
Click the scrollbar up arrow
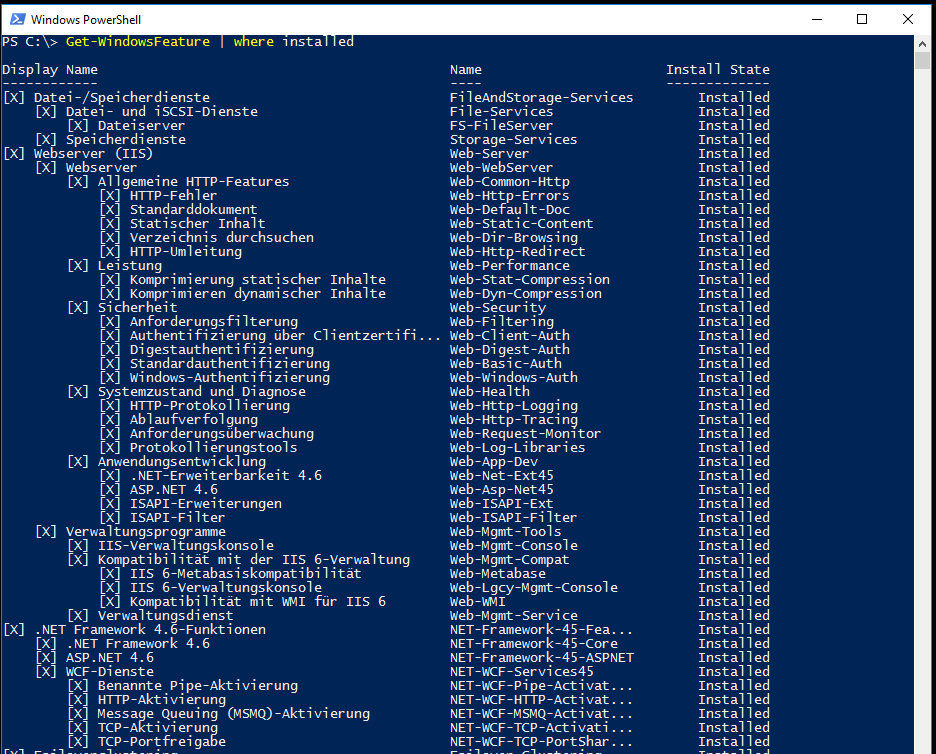[x=922, y=43]
